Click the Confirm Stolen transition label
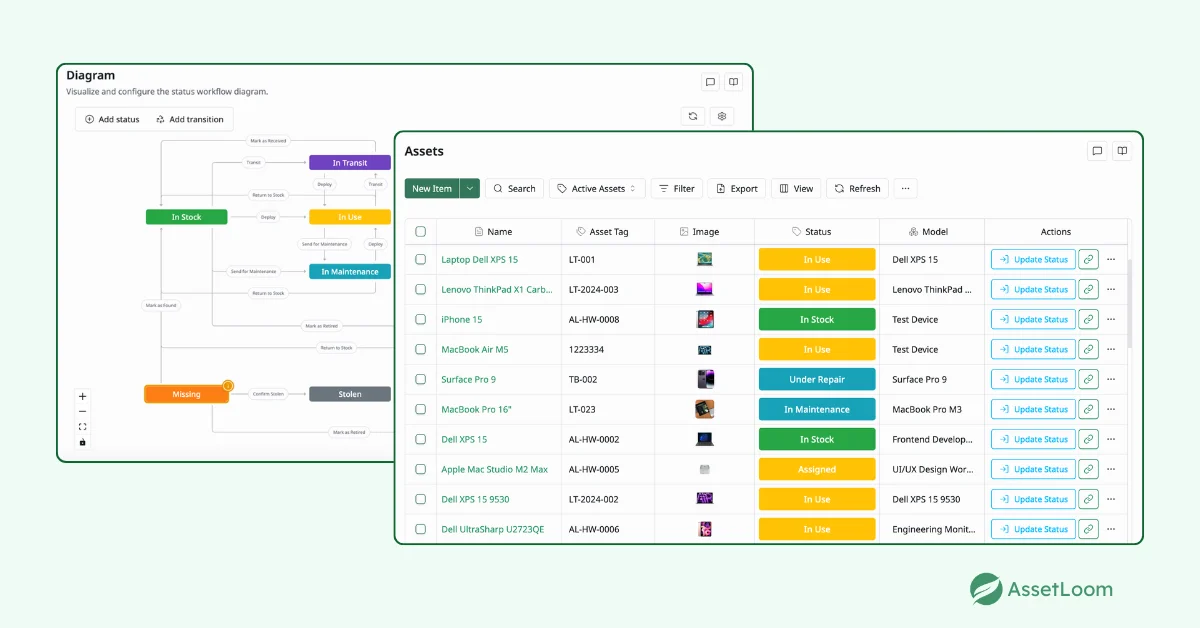 point(268,394)
